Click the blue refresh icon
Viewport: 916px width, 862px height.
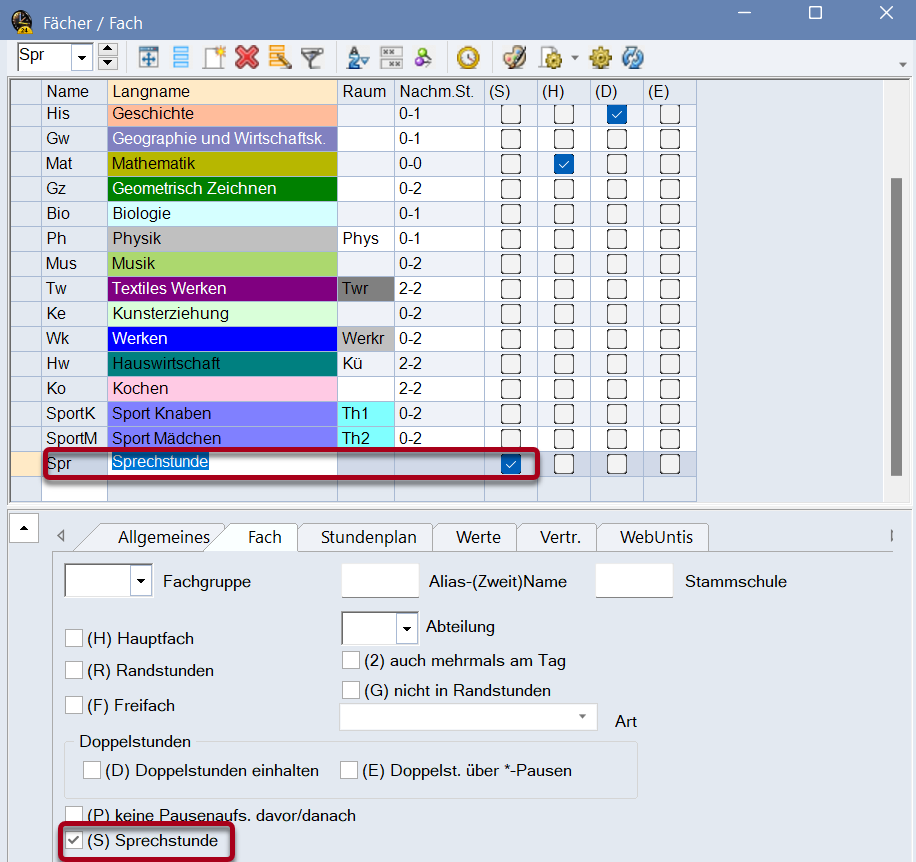632,57
